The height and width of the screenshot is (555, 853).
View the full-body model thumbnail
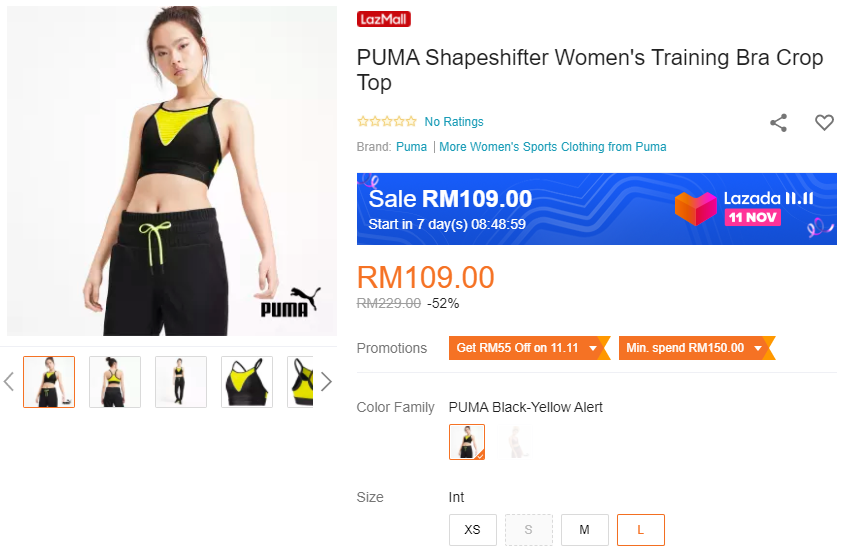tap(181, 381)
